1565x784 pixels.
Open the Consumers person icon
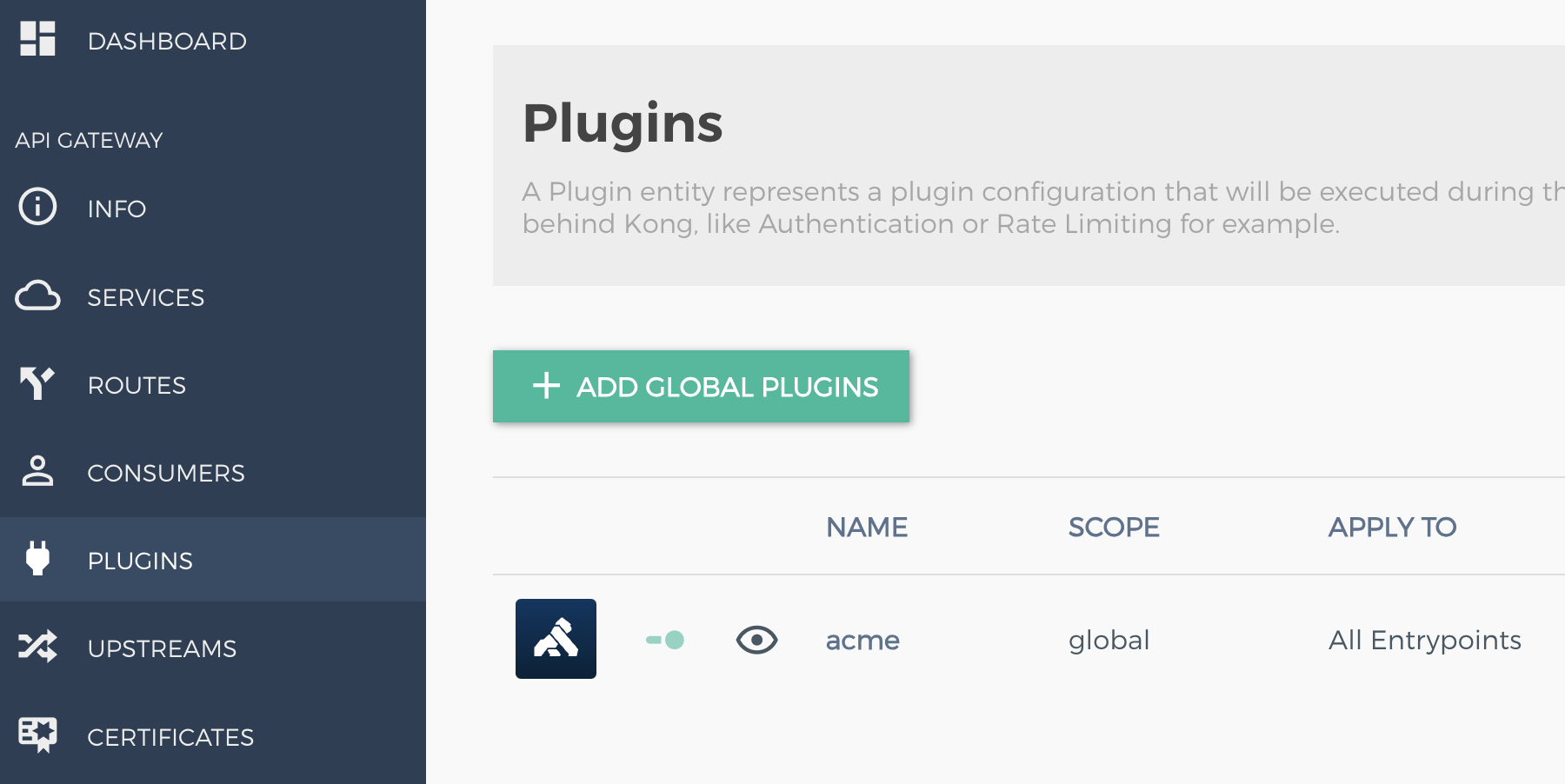click(37, 472)
